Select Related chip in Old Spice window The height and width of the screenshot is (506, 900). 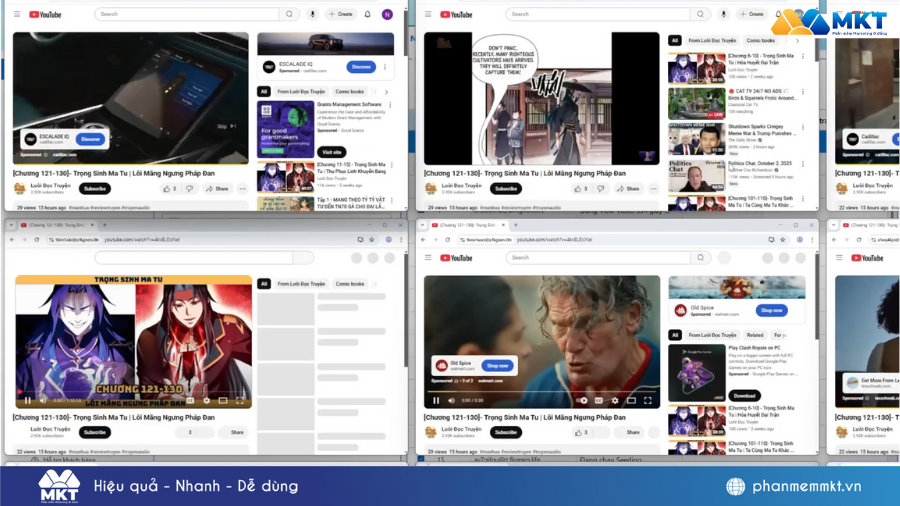pyautogui.click(x=755, y=335)
